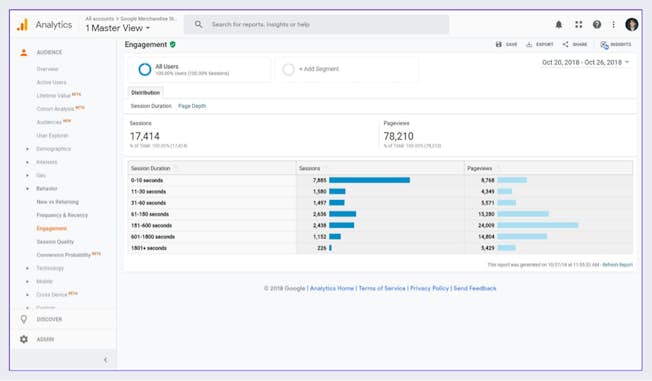Click the Session Duration column header
Screen dimensions: 652x381
tap(212, 168)
